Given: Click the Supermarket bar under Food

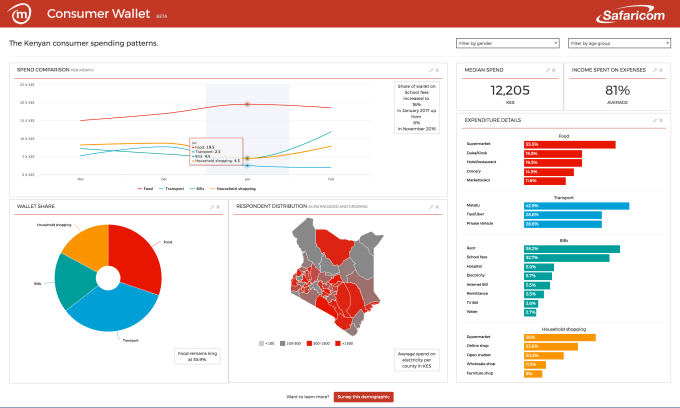Looking at the screenshot, I should (x=569, y=144).
